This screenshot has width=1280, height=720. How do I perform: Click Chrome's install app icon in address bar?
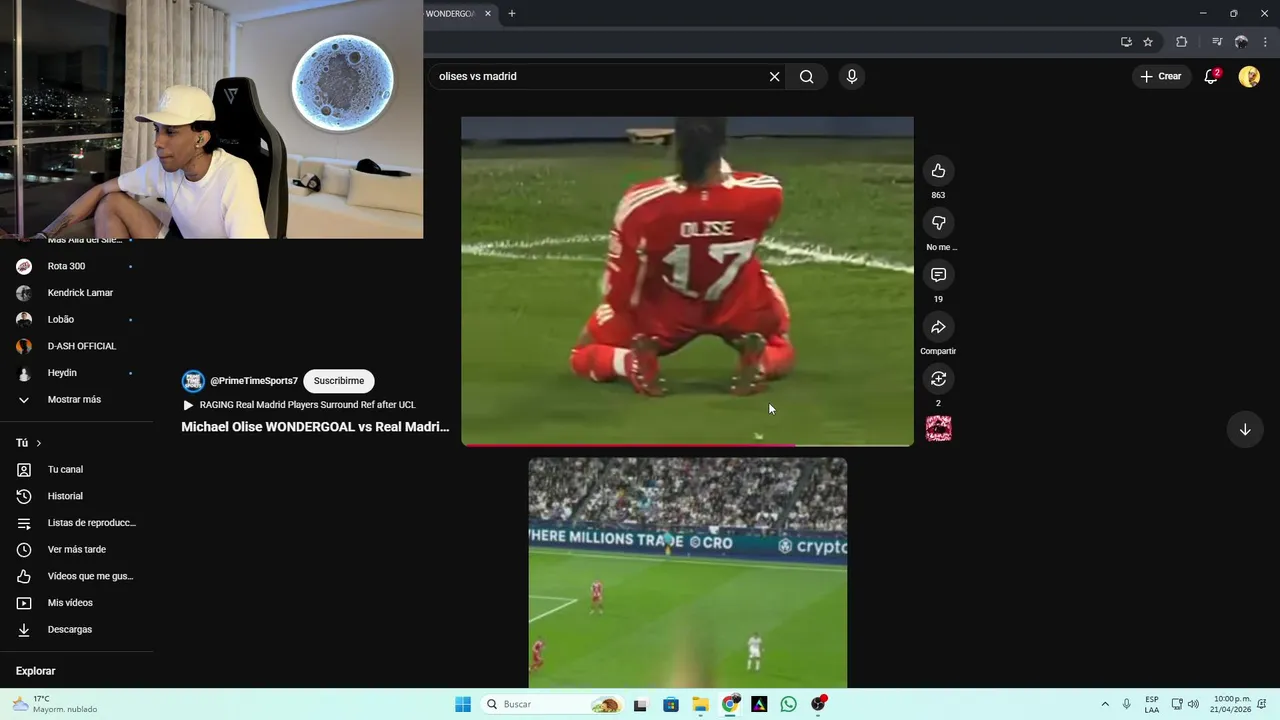pos(1126,42)
